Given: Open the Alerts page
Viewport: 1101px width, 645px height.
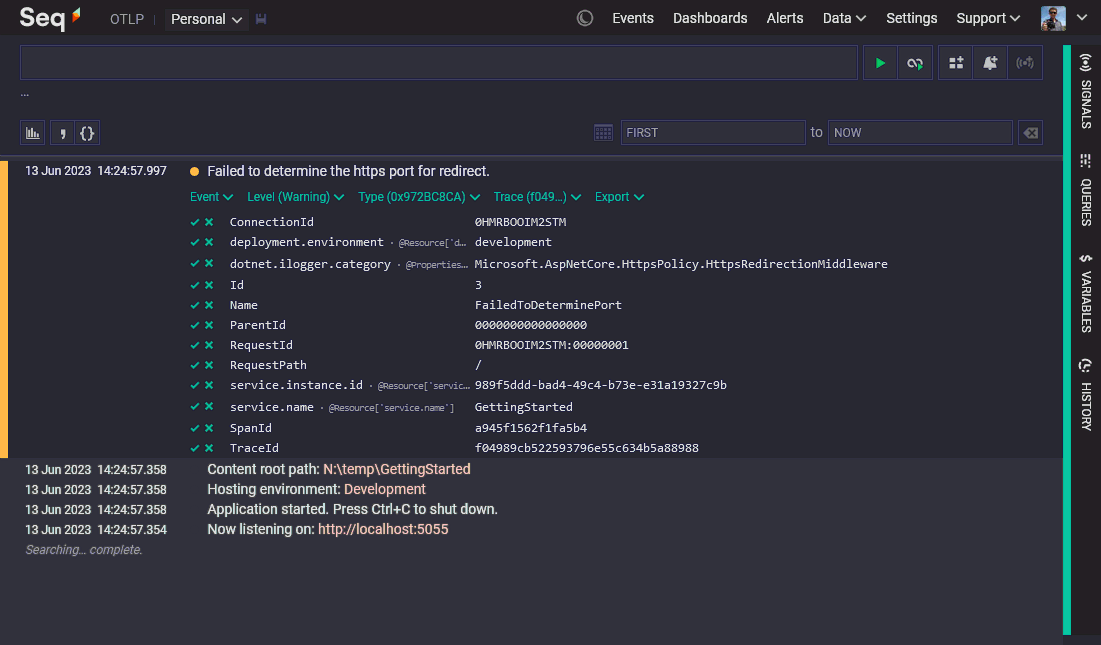Looking at the screenshot, I should (x=784, y=18).
